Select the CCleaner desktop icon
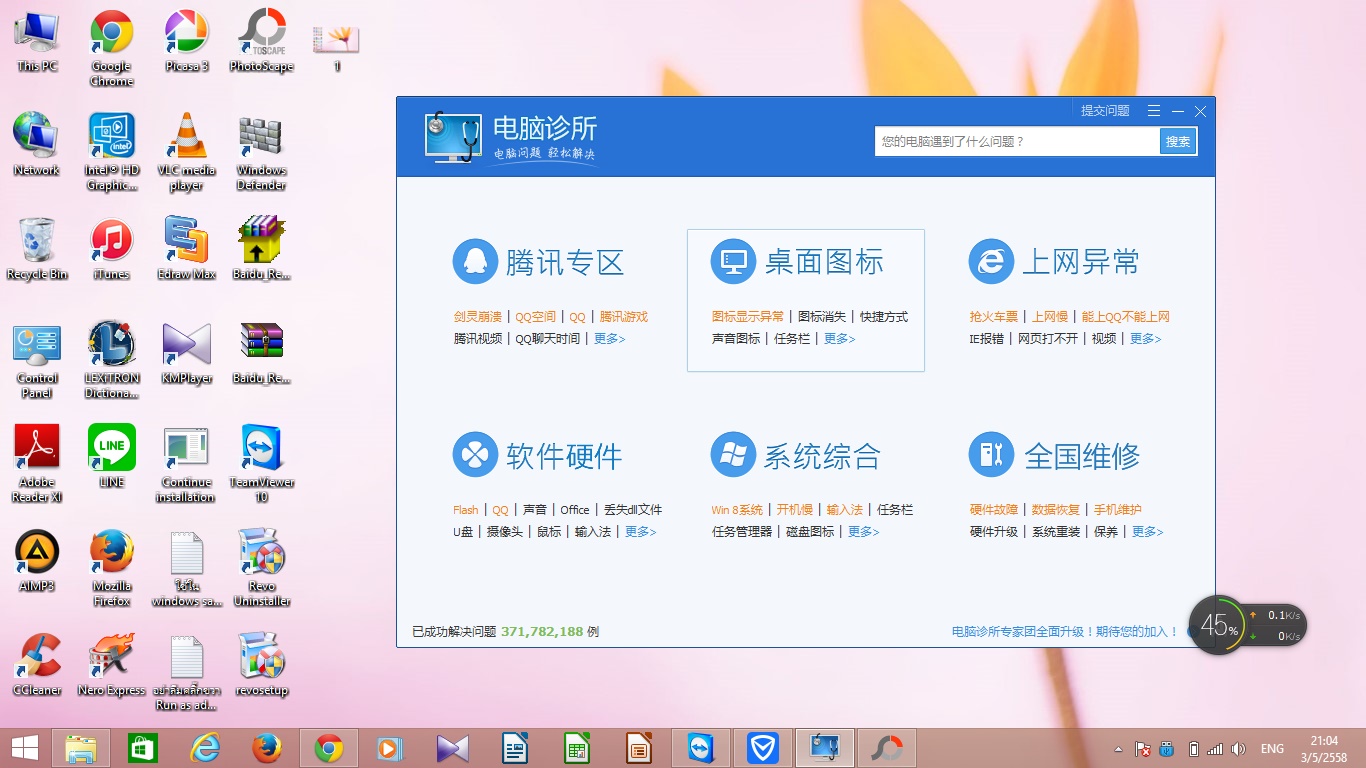1366x768 pixels. 37,664
